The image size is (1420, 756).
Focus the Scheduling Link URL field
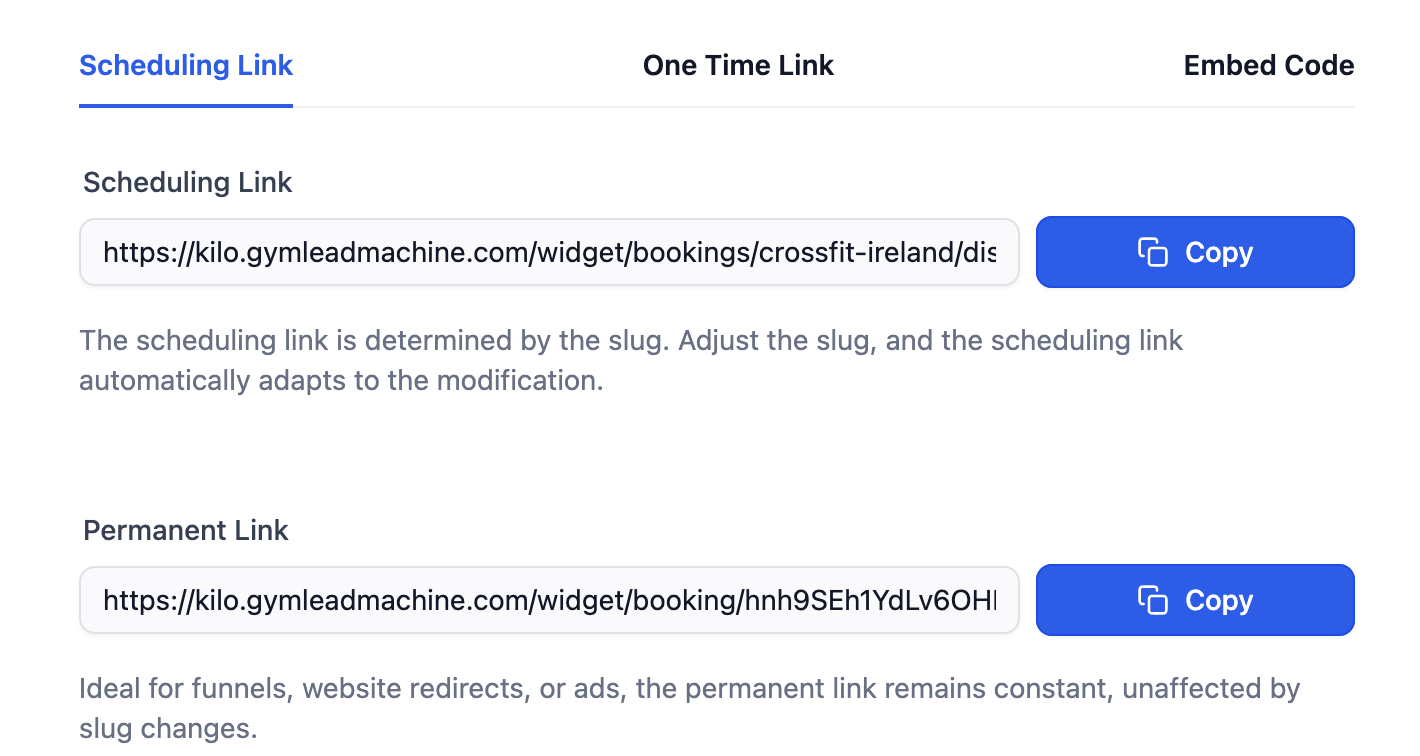click(x=549, y=252)
